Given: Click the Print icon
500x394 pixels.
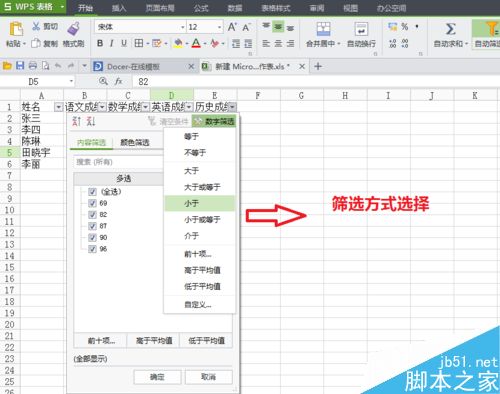Looking at the screenshot, I should coord(33,66).
